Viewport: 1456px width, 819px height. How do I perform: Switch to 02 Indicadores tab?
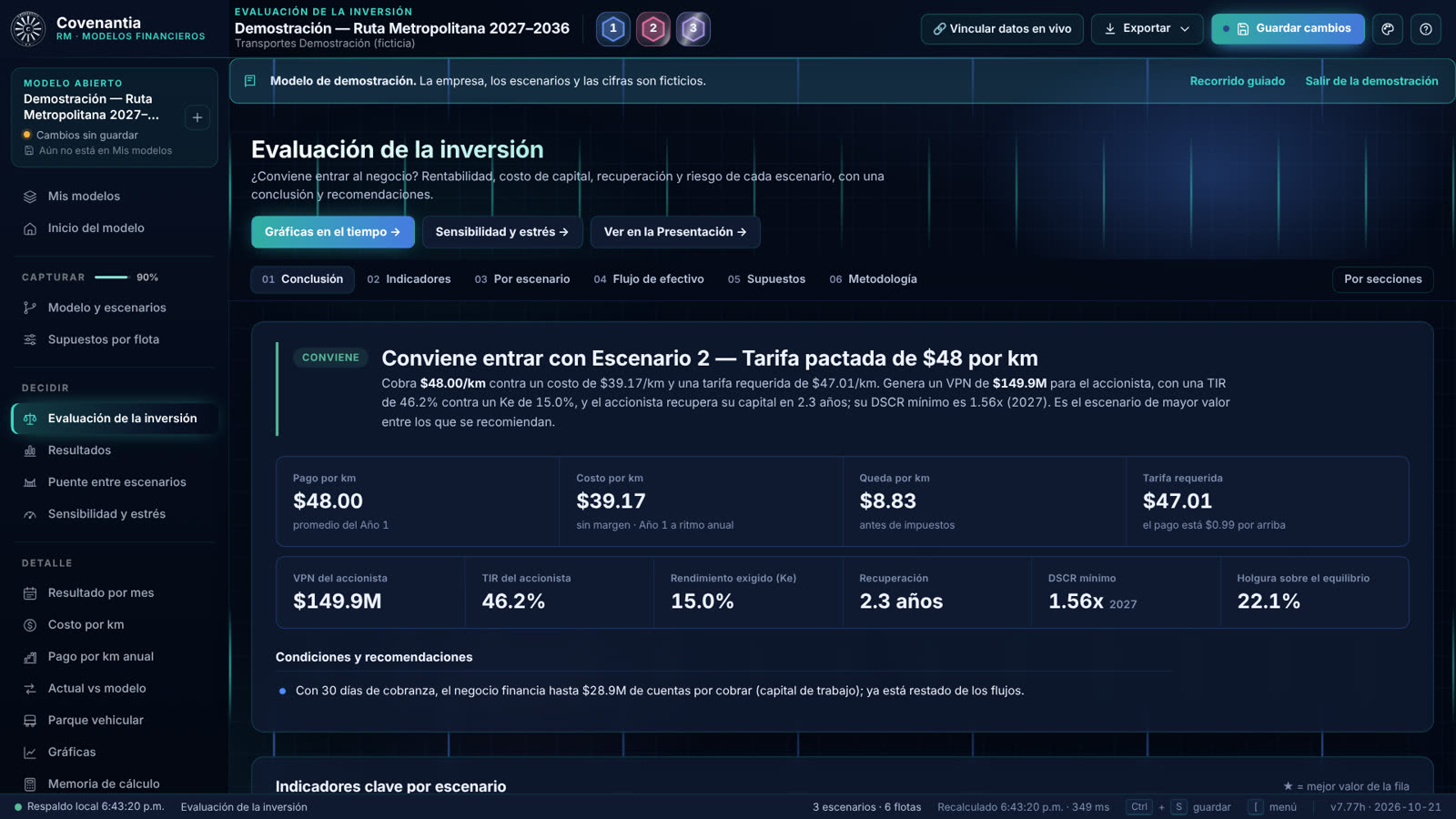click(409, 279)
